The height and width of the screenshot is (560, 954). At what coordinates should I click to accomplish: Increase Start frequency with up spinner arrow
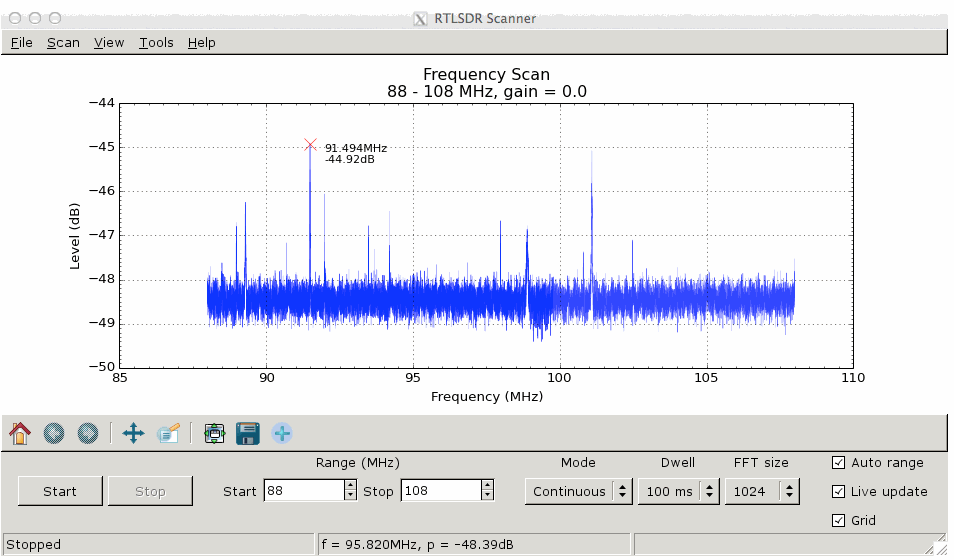coord(350,485)
